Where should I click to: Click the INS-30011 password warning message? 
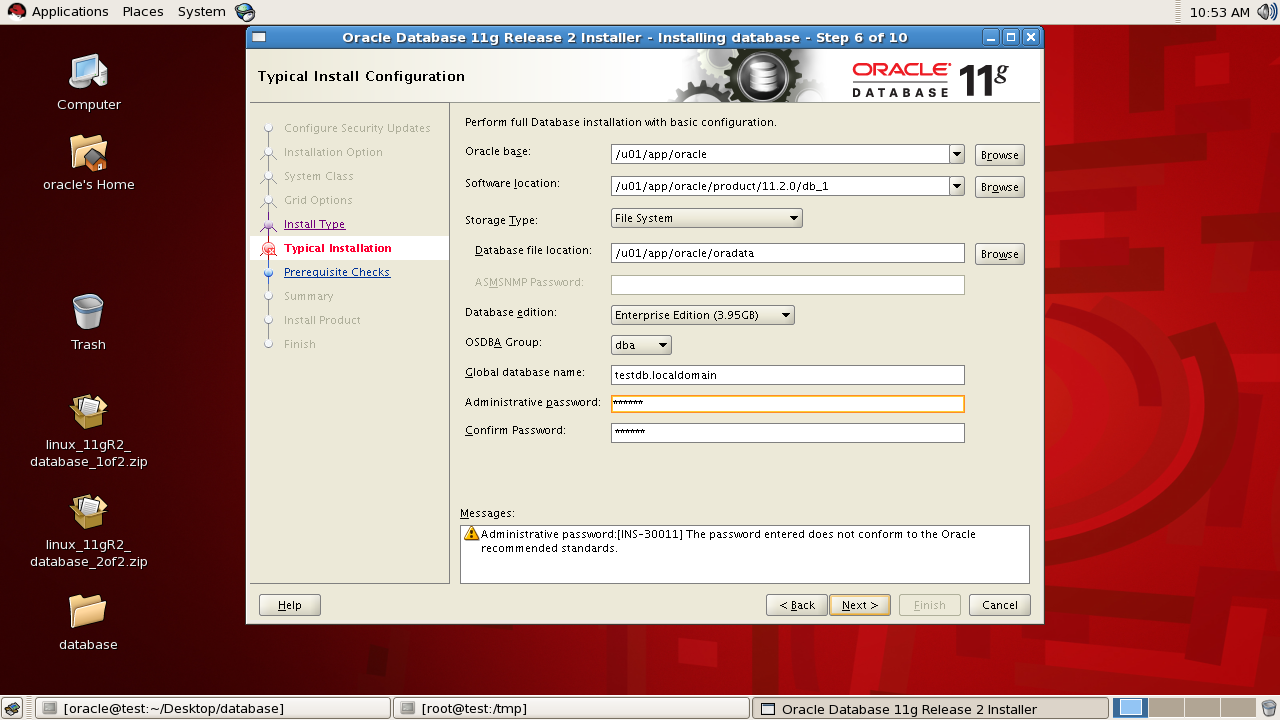click(x=728, y=541)
